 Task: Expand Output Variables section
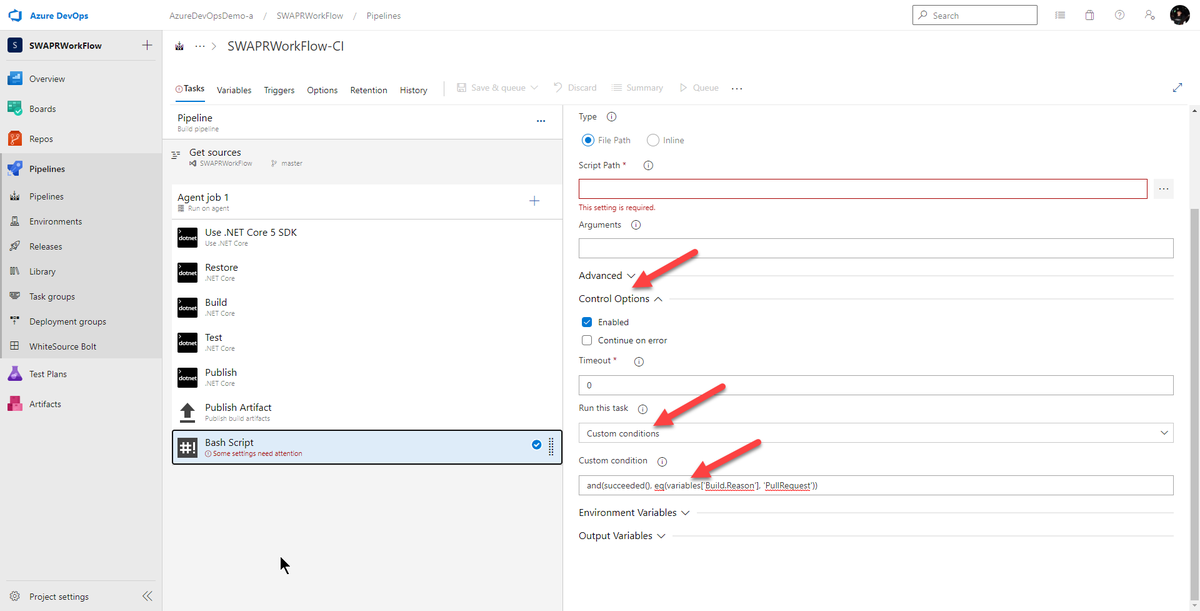tap(623, 536)
